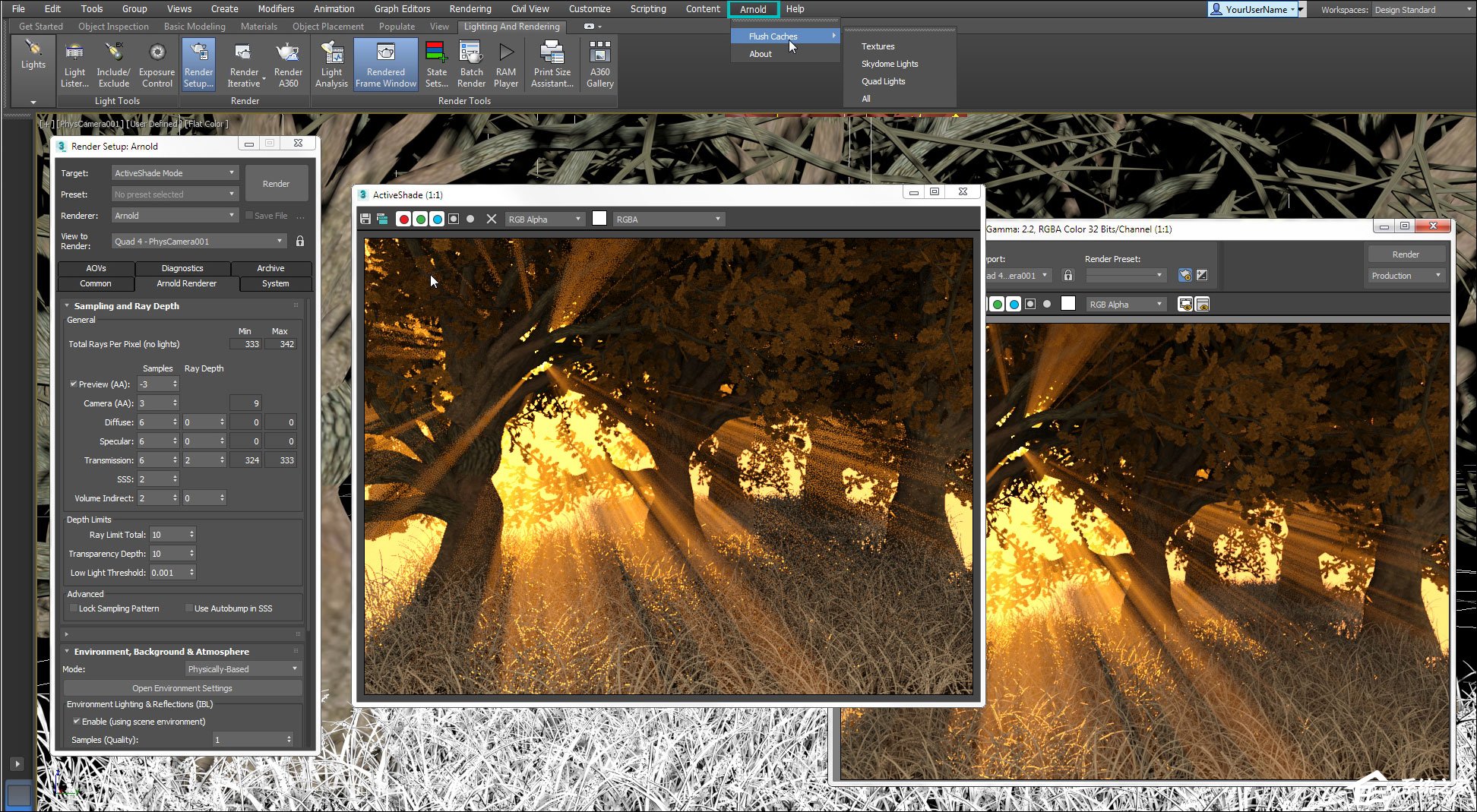The image size is (1477, 812).
Task: Open Render Setup from the ribbon
Action: (198, 65)
